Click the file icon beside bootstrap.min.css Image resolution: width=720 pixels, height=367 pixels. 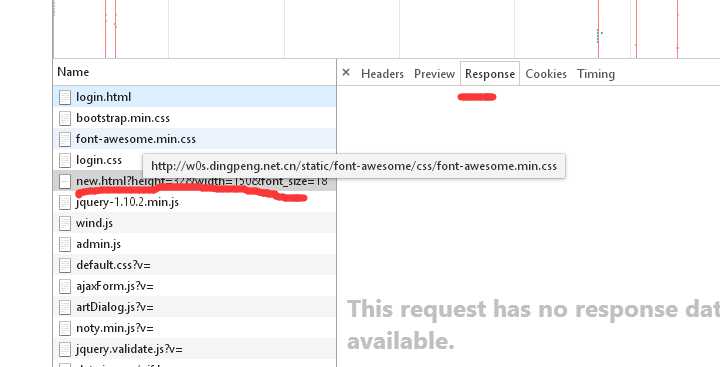65,119
